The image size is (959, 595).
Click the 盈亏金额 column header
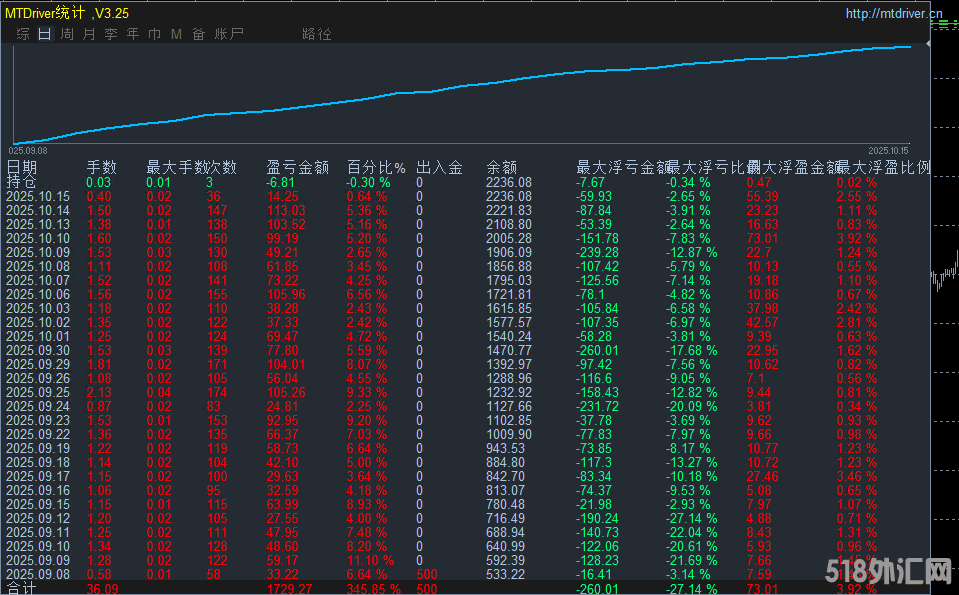(297, 168)
